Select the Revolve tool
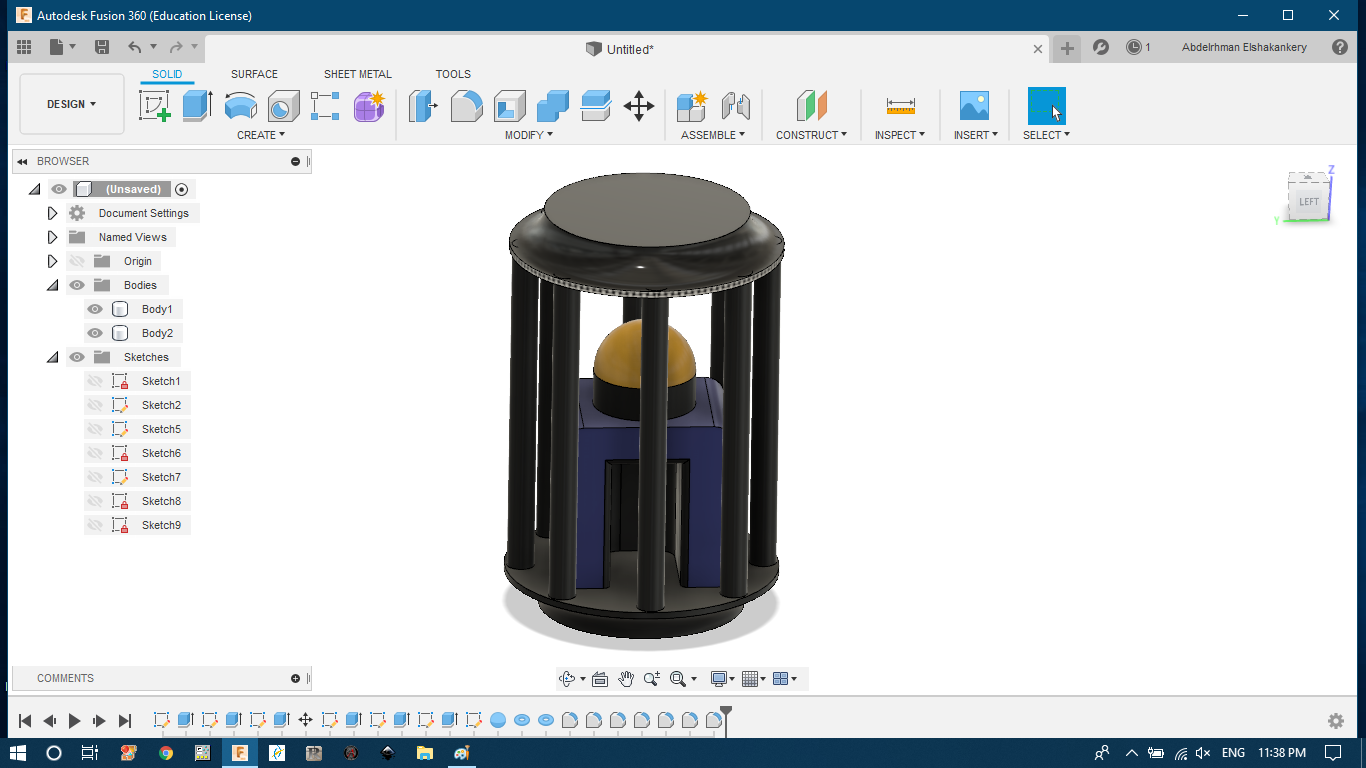Viewport: 1366px width, 768px height. coord(240,105)
